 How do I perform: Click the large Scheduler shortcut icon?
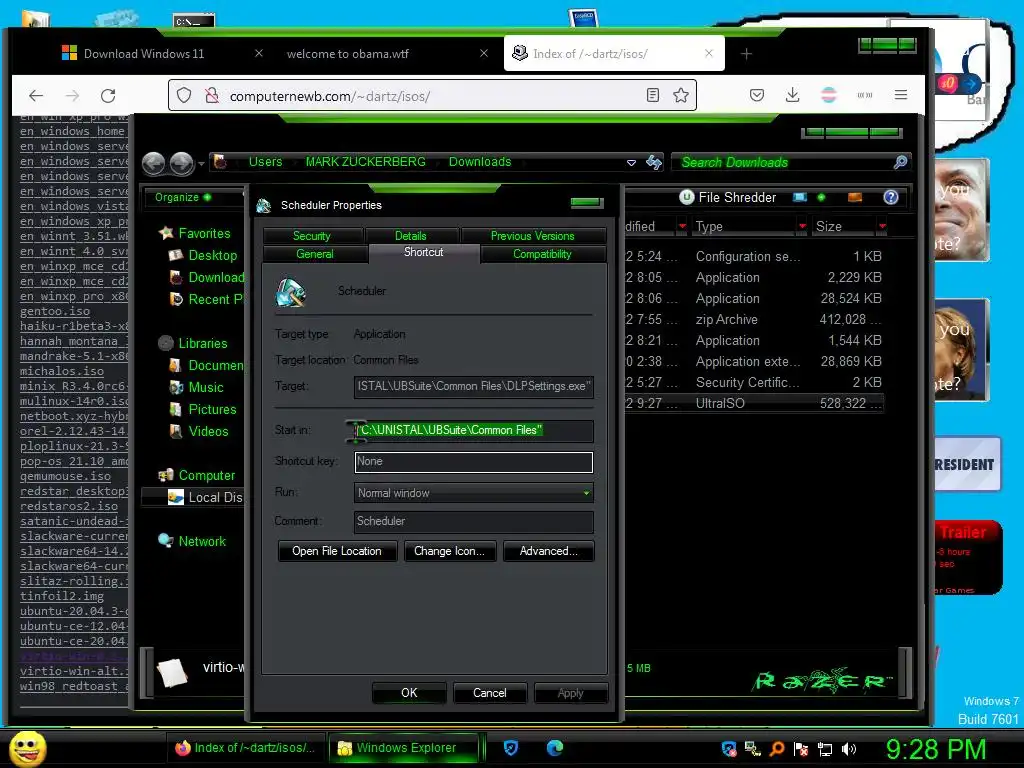click(x=291, y=292)
